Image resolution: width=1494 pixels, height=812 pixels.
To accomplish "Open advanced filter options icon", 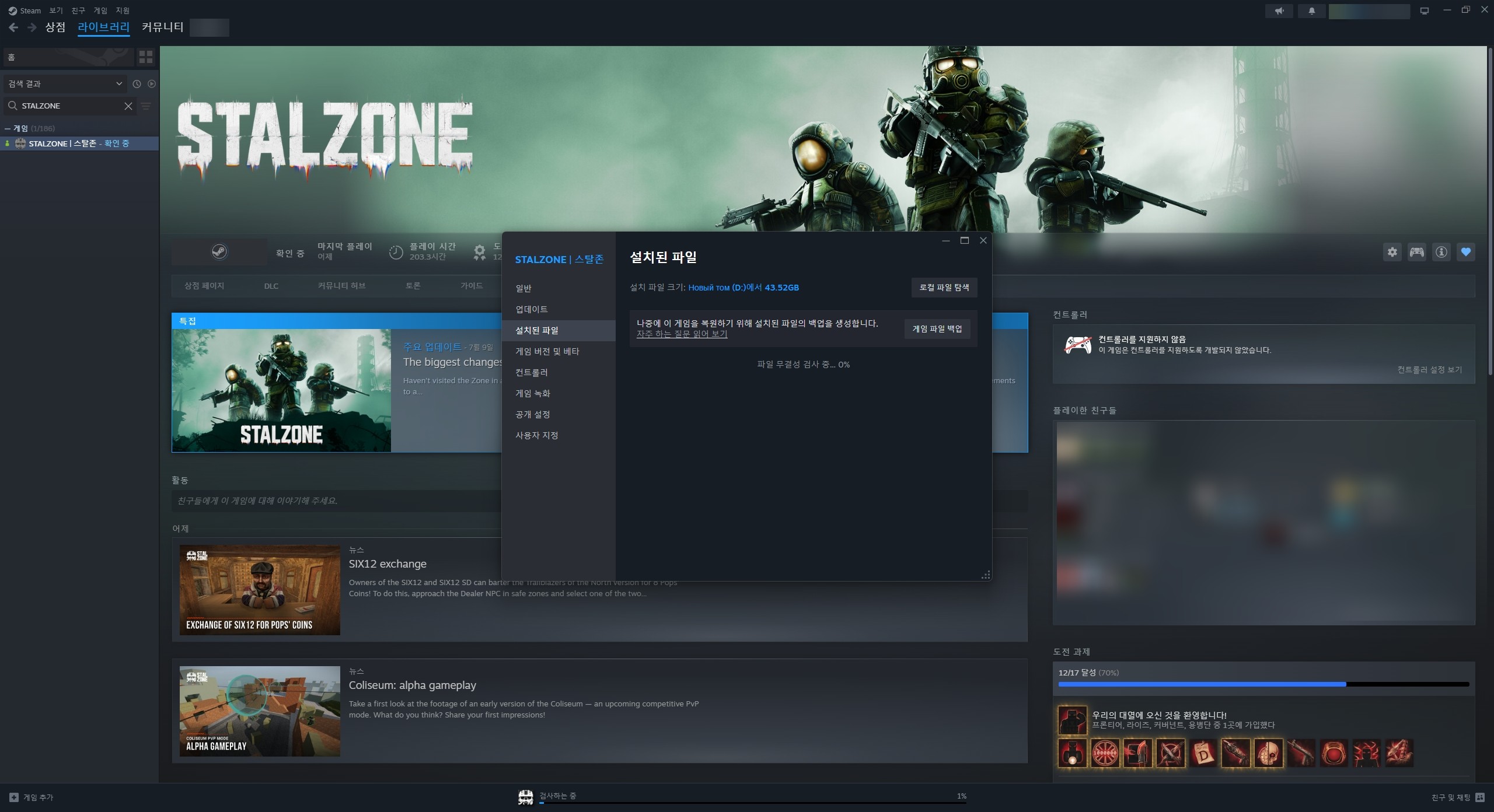I will tap(146, 106).
